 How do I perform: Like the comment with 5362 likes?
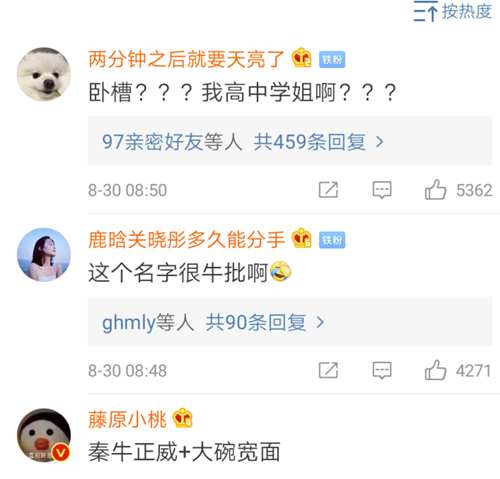pos(435,190)
